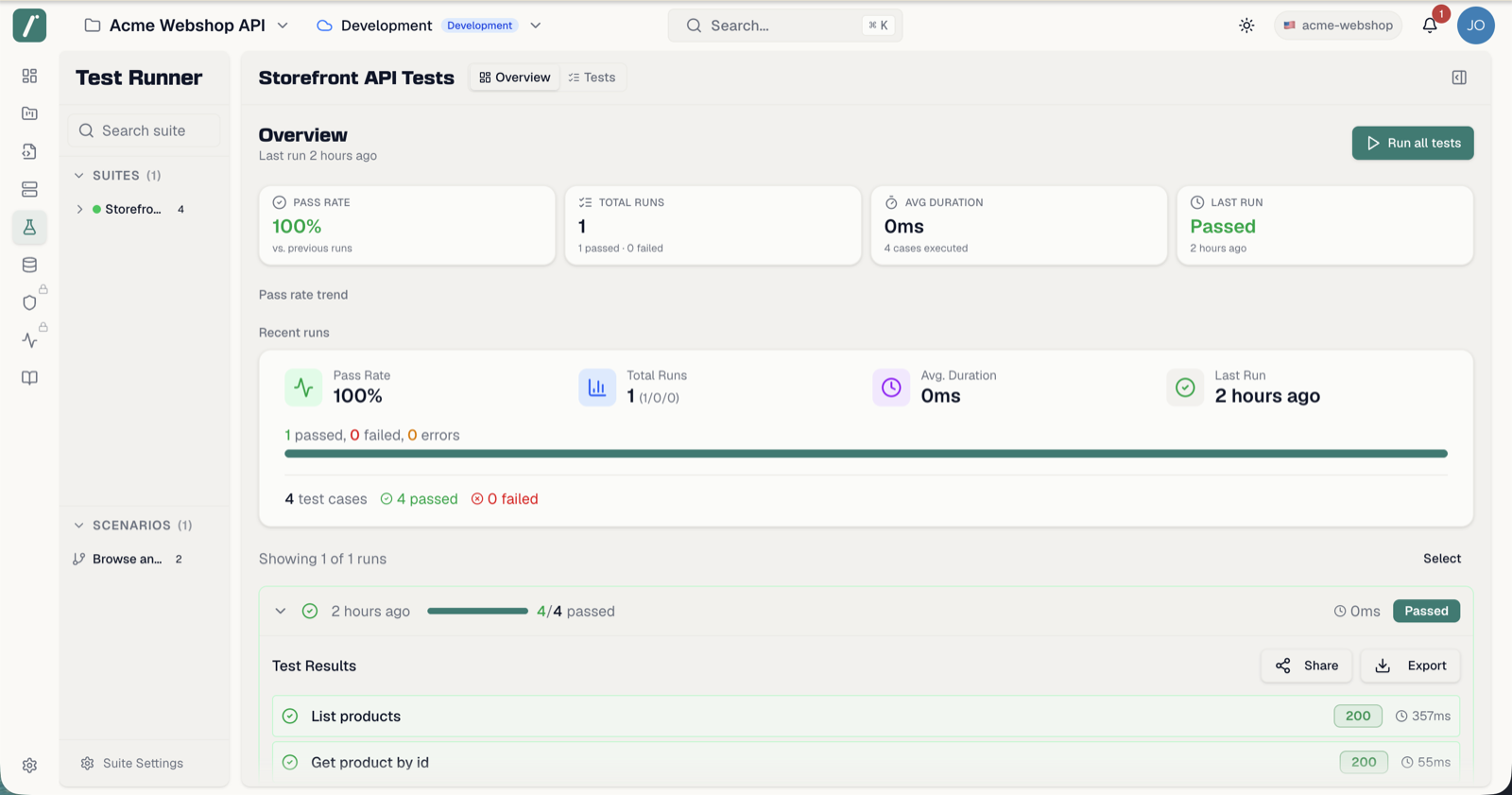Click the Share button
Image resolution: width=1512 pixels, height=795 pixels.
point(1306,665)
